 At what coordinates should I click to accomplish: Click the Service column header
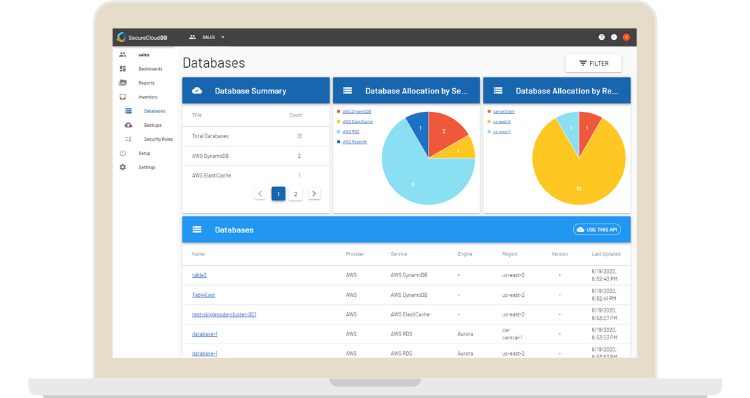coord(398,254)
